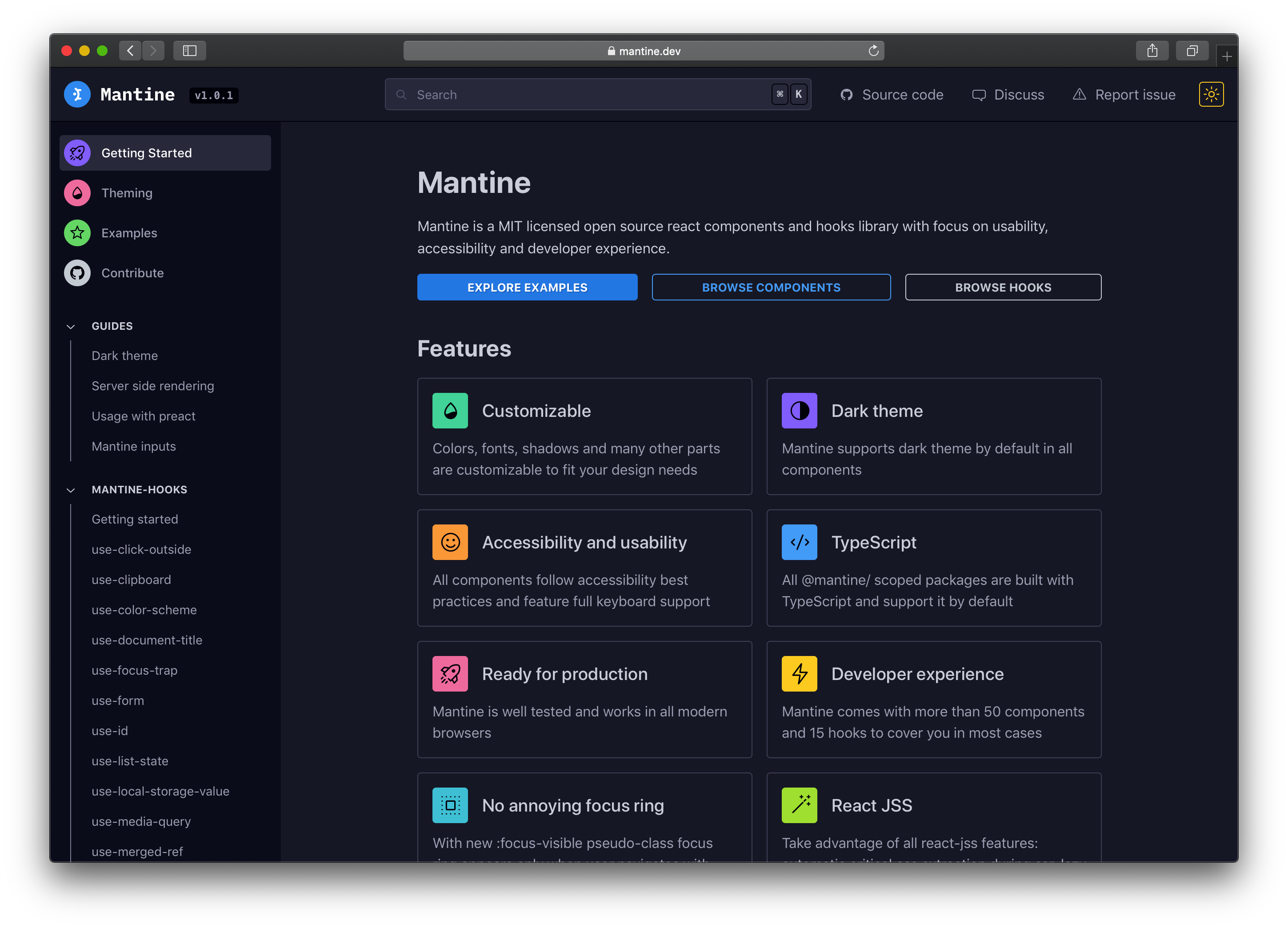Screen dimensions: 1288x928
Task: Click the Mantine logo icon
Action: click(77, 94)
